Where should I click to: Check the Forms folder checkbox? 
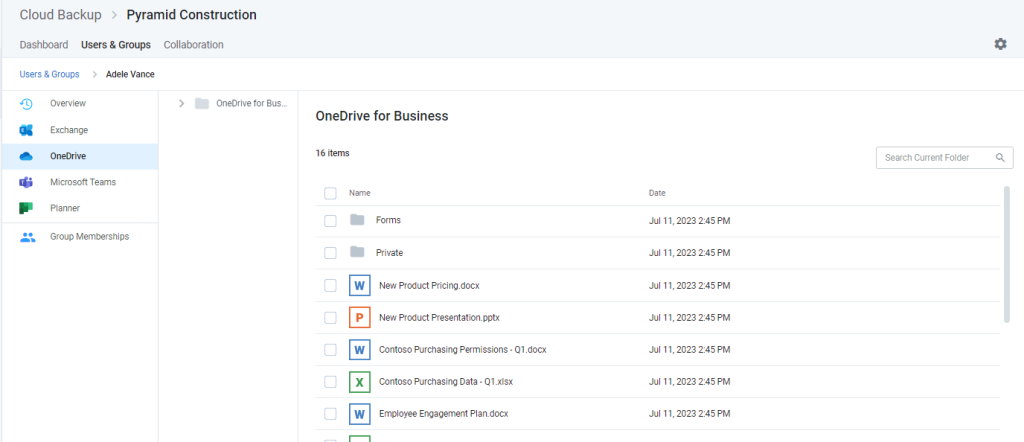[330, 221]
